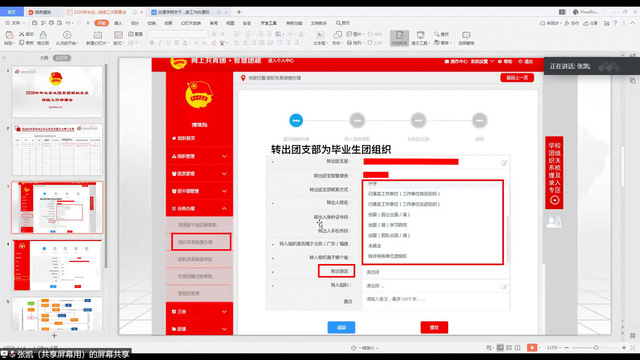Toggle italic formatting in ribbon

pos(160,42)
